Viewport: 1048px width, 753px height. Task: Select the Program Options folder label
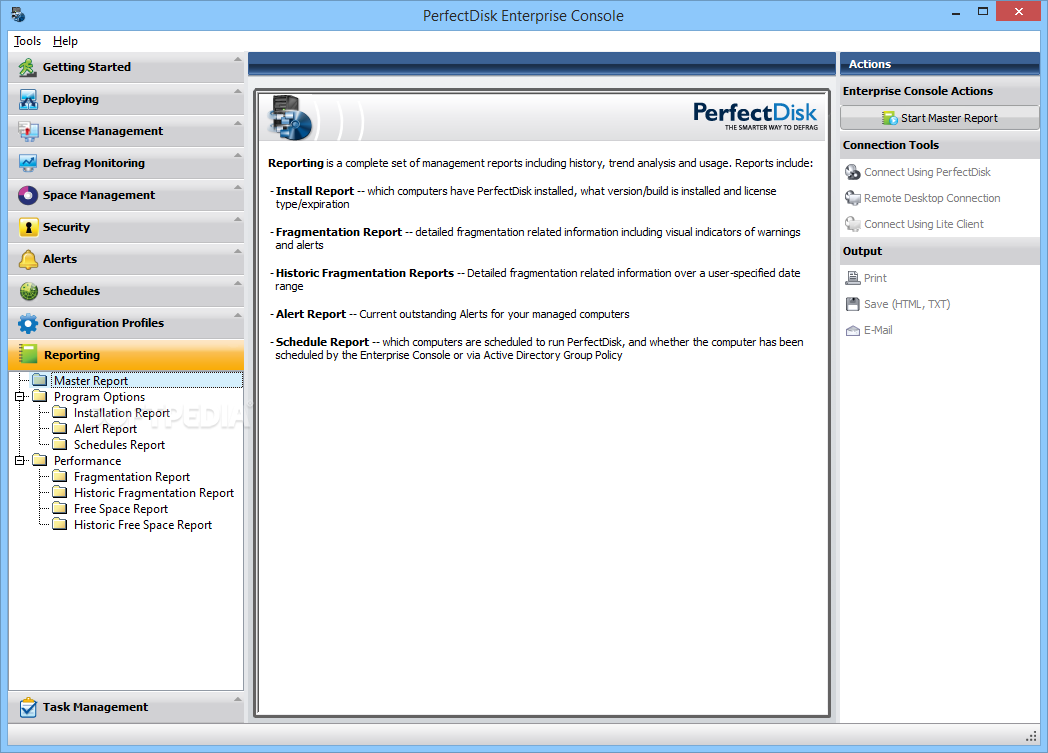pos(99,397)
